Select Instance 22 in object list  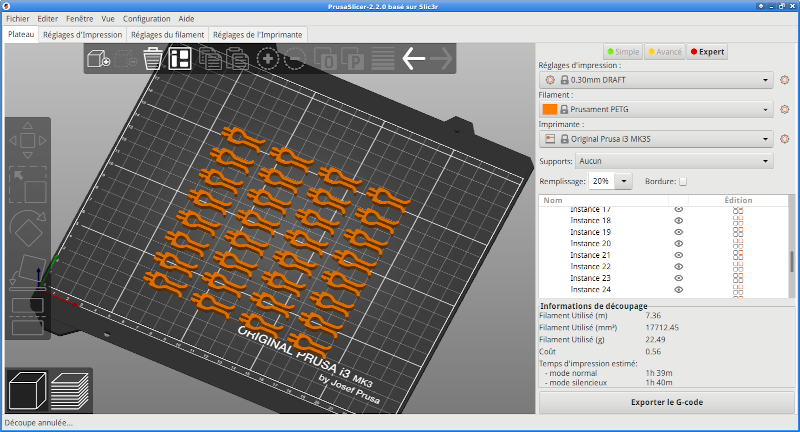(590, 266)
